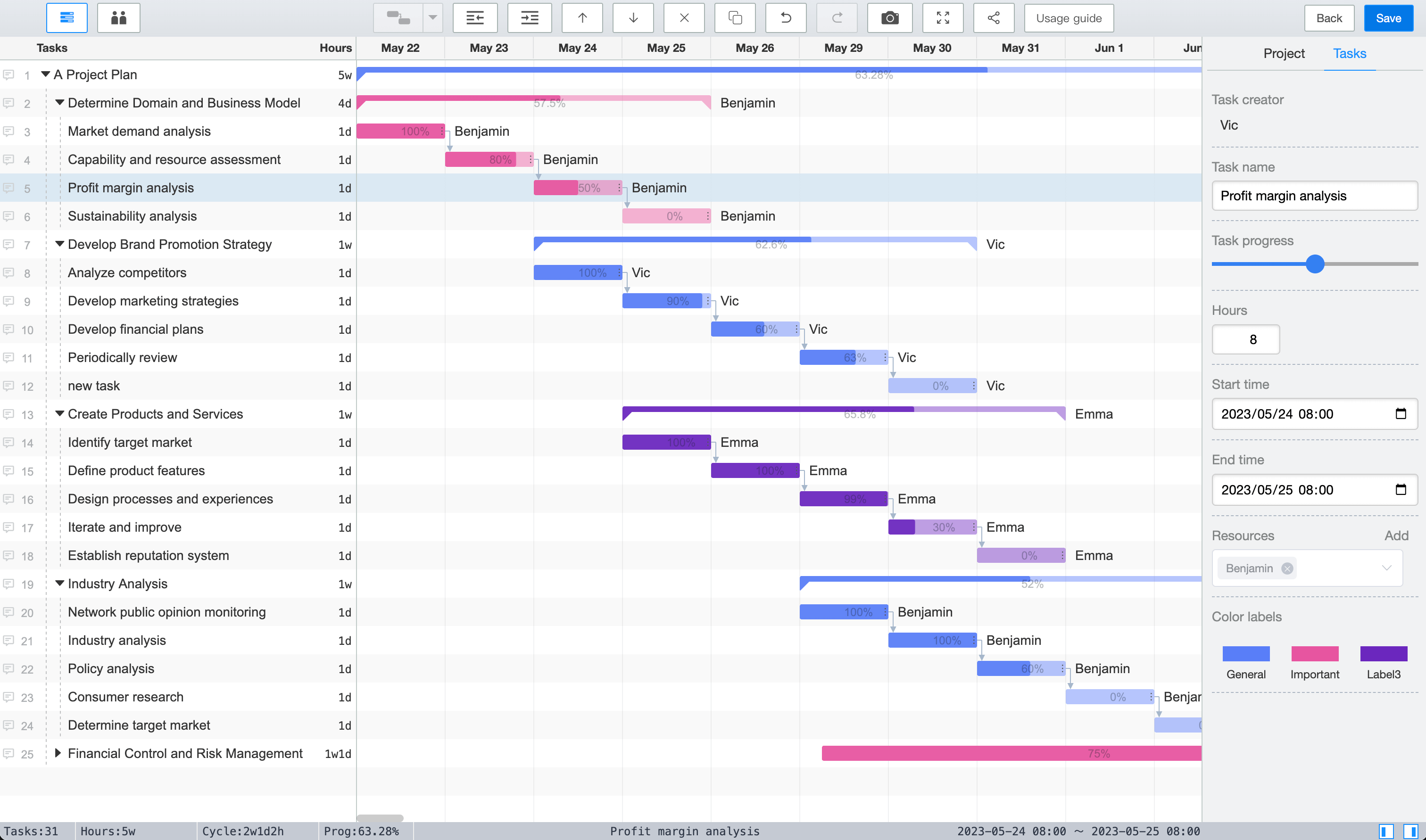Expand Financial Control and Risk Management

[x=59, y=753]
